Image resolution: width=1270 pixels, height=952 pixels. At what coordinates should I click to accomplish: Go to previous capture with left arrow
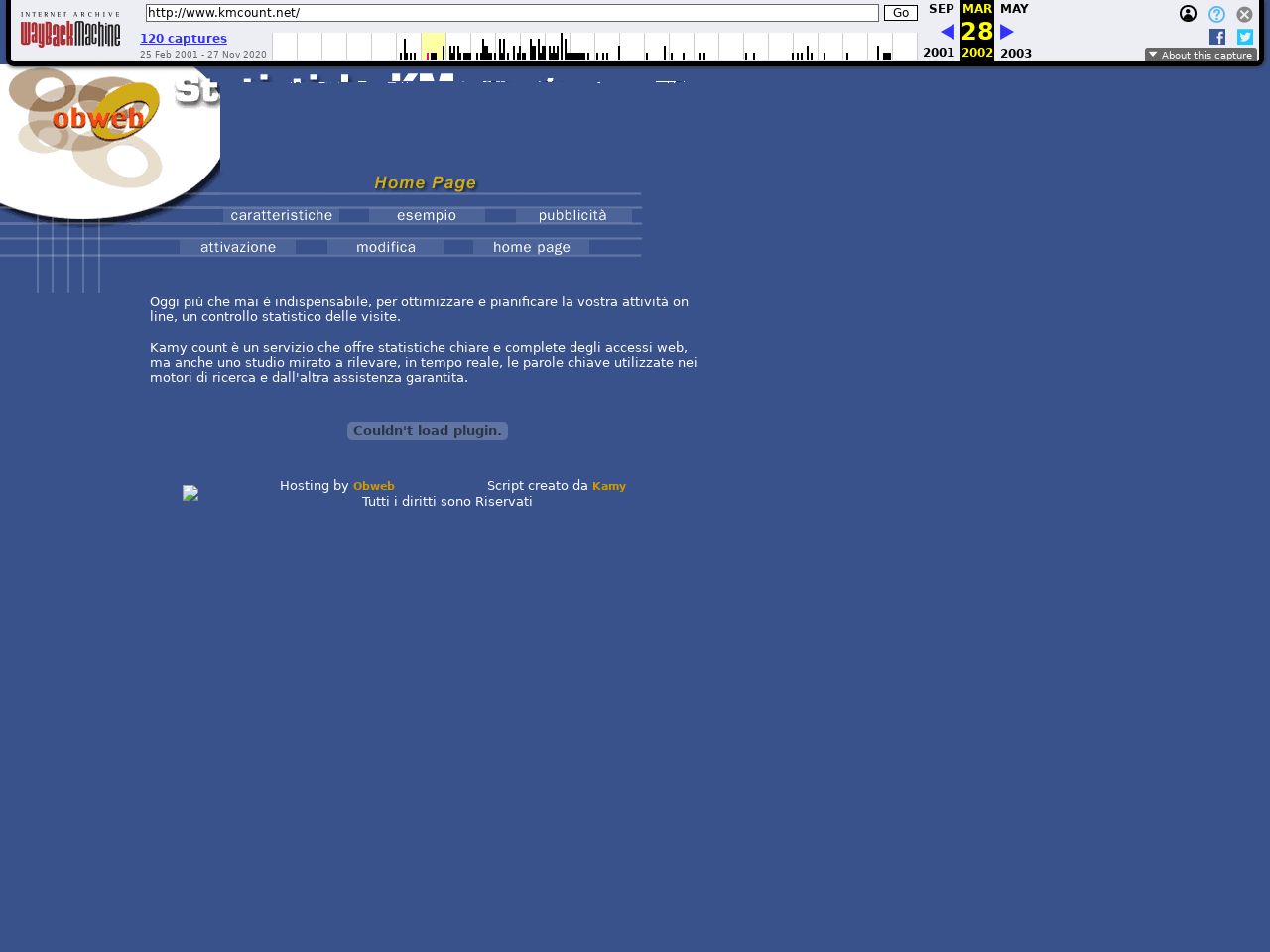[x=947, y=32]
